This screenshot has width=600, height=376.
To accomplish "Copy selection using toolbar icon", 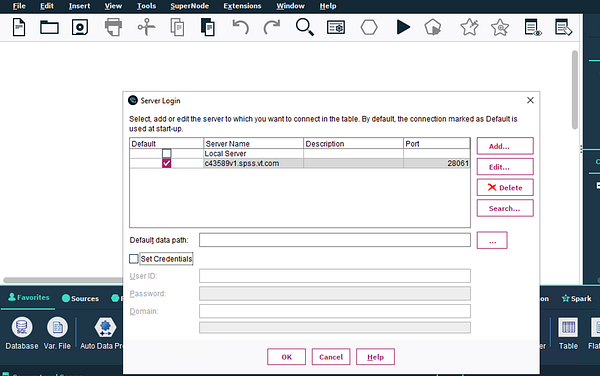I will click(x=177, y=28).
